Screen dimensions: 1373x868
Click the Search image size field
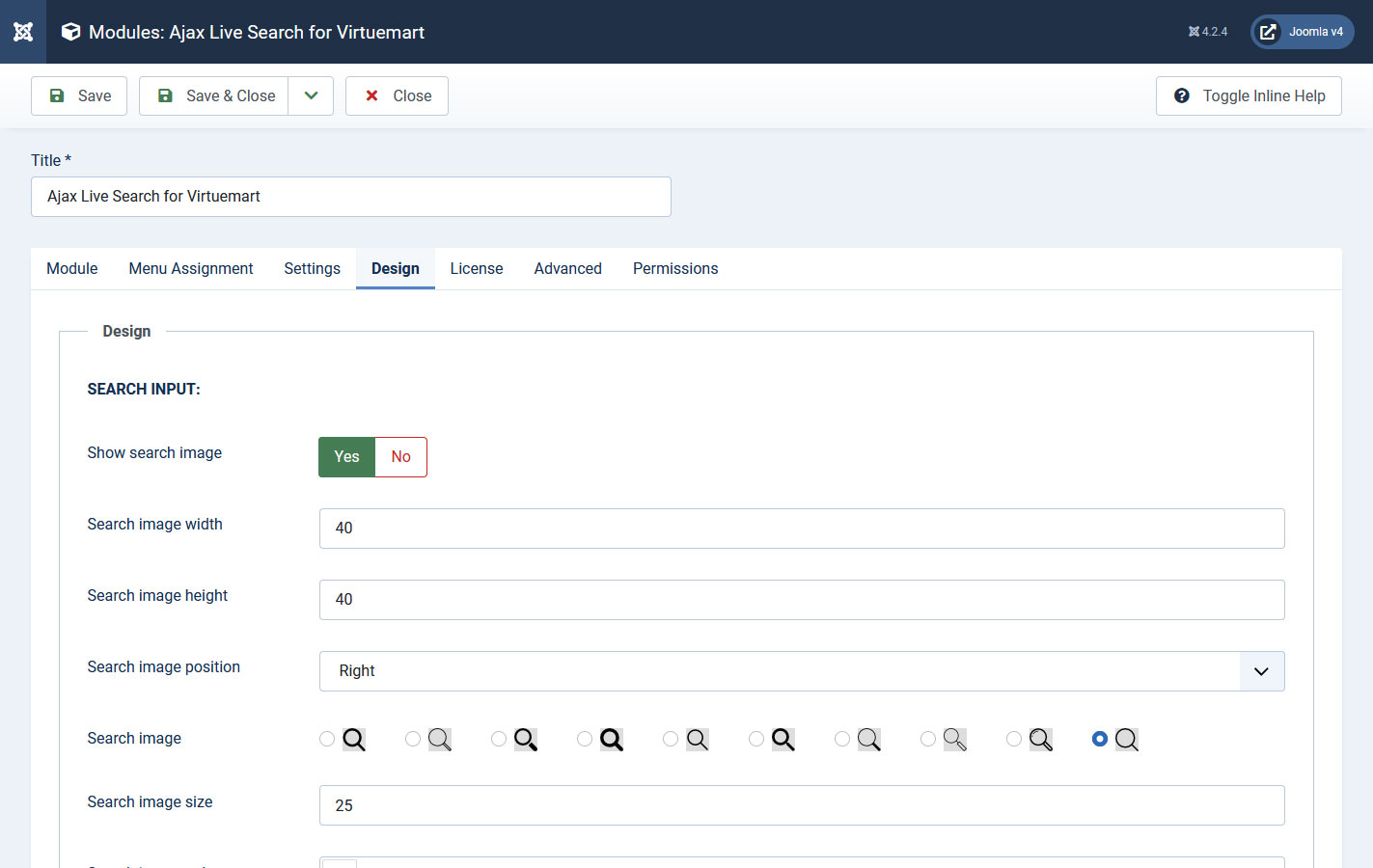pos(802,805)
